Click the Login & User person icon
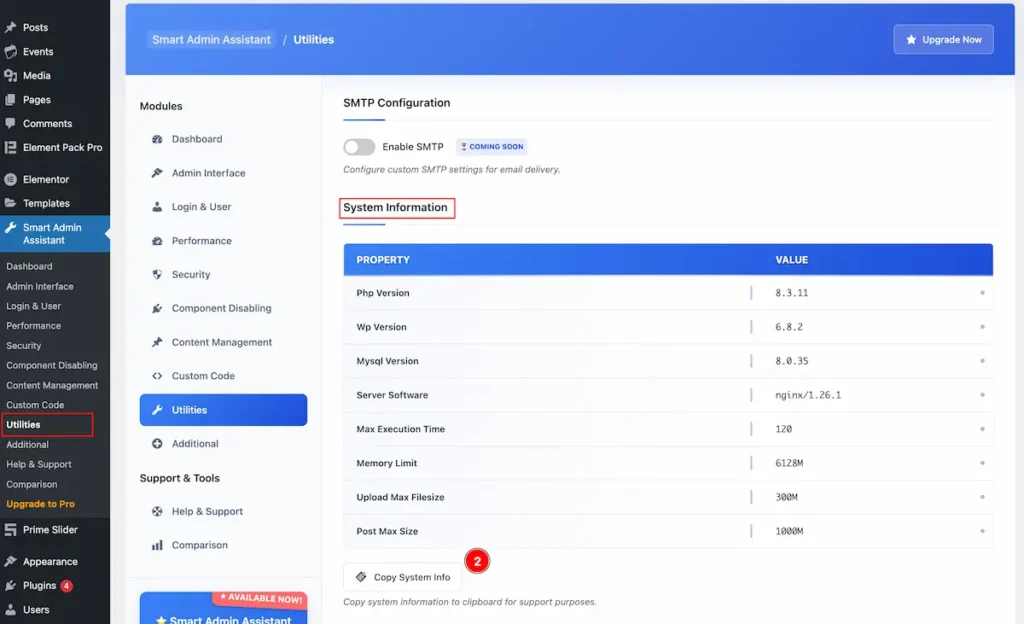1024x624 pixels. pyautogui.click(x=157, y=207)
